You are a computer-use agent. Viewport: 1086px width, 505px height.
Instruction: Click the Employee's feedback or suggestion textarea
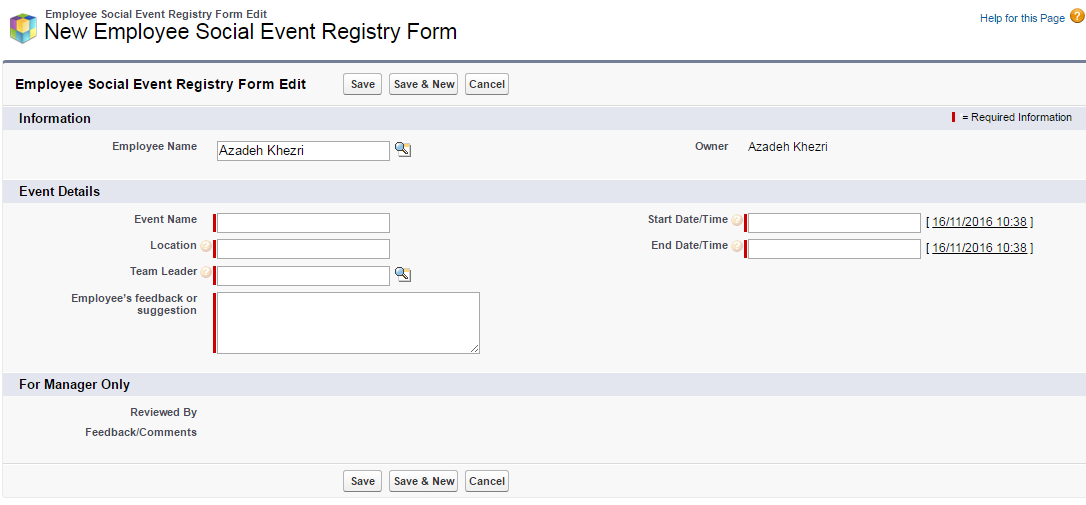tap(347, 323)
